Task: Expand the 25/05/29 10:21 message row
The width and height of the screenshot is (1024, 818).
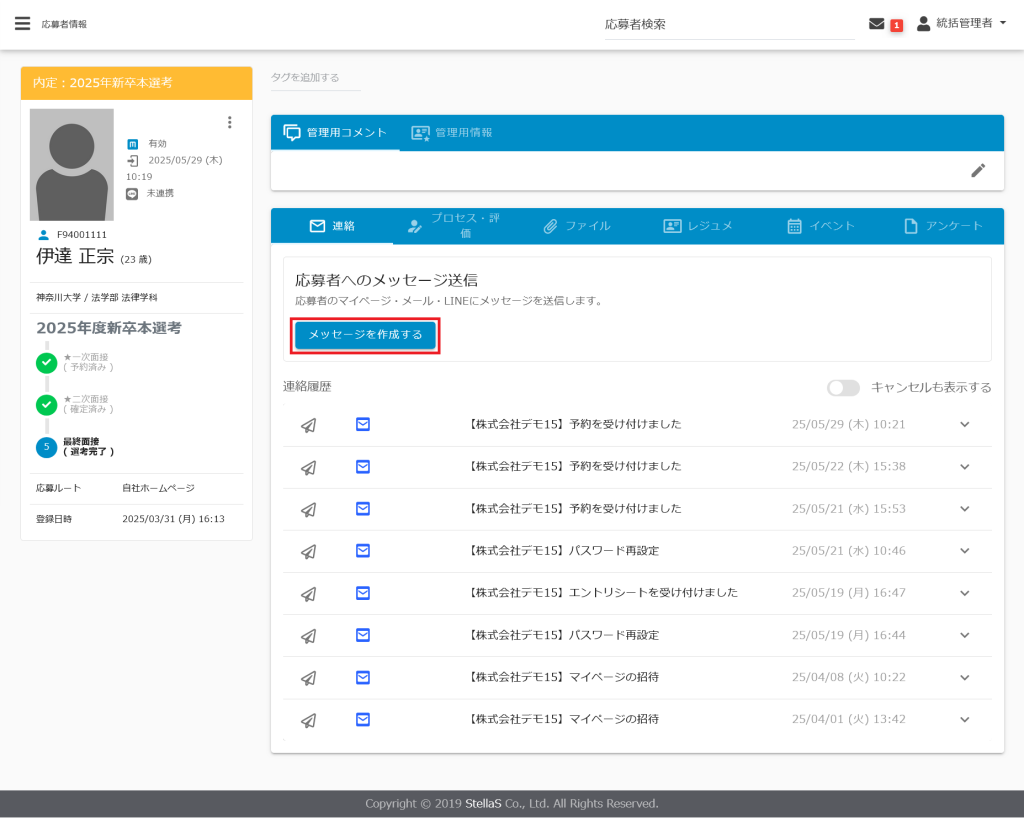Action: point(964,424)
